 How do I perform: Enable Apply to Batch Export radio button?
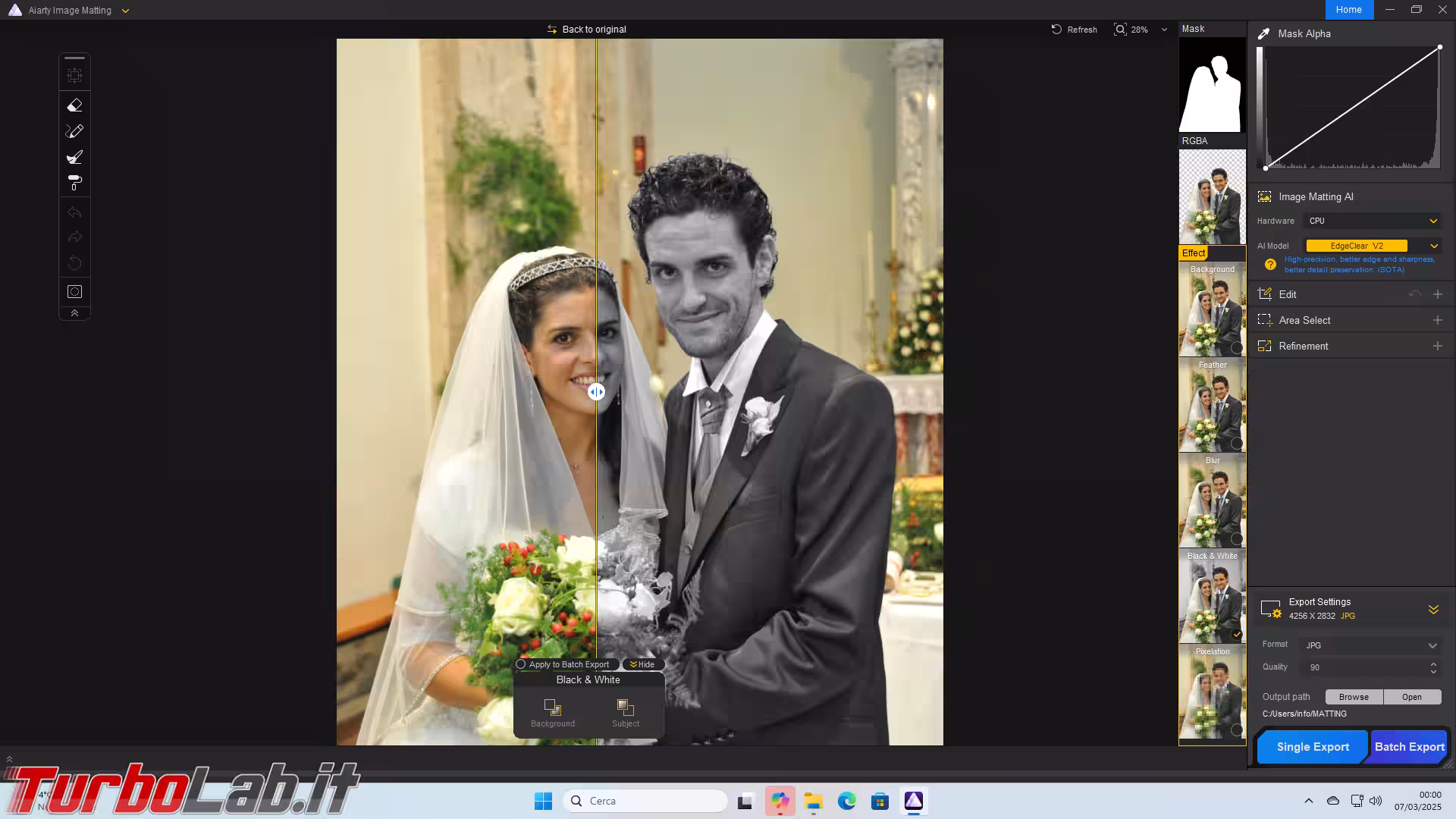point(521,664)
